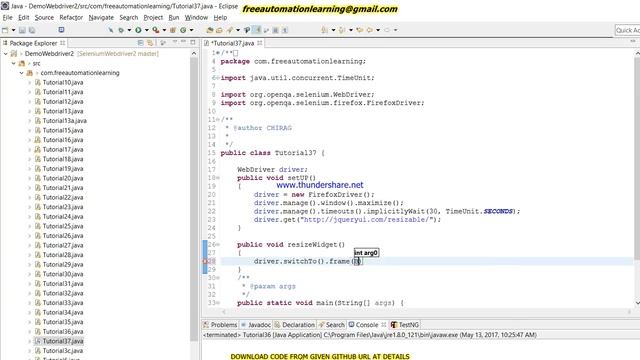Expand the Tutorial10.java tree node
This screenshot has height=360, width=640.
point(29,82)
